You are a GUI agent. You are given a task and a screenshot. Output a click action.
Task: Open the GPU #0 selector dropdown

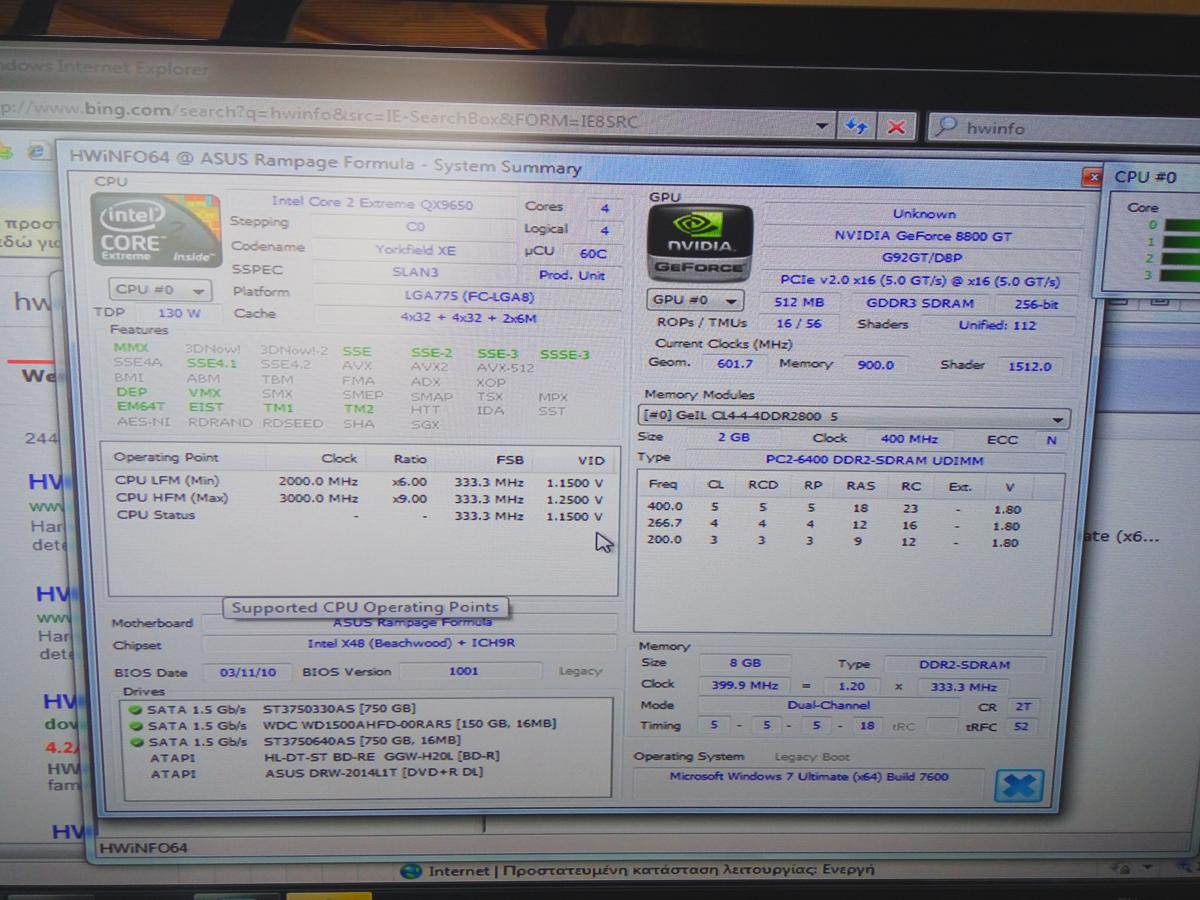tap(696, 300)
